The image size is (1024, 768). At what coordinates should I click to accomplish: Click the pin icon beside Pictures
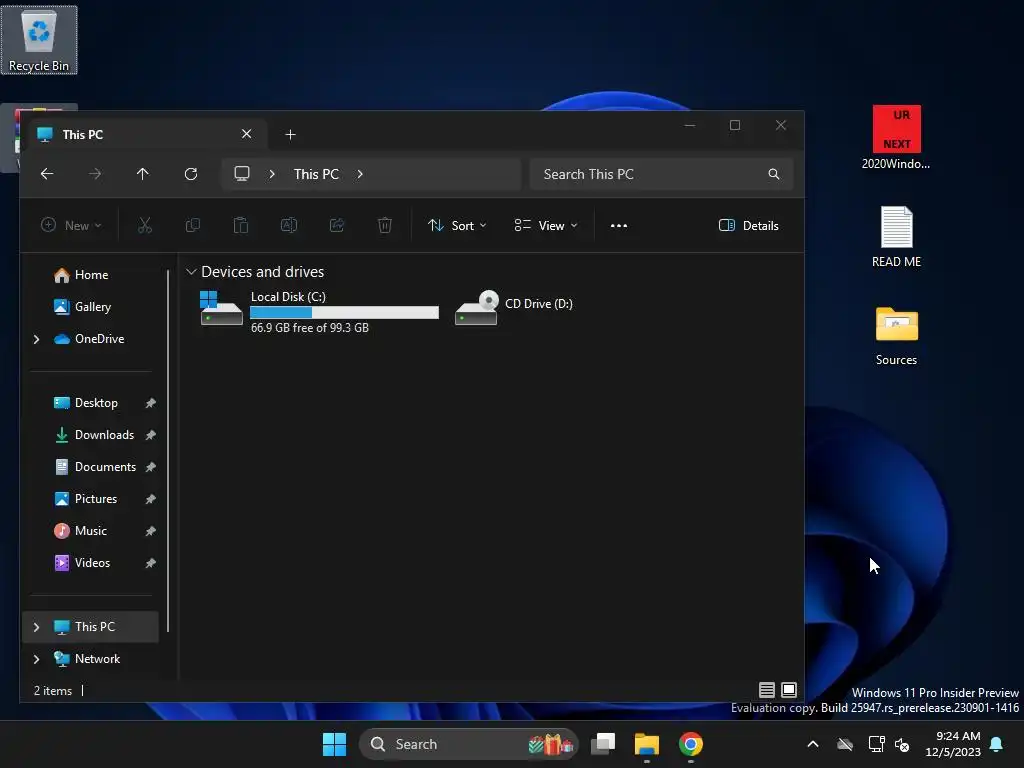150,499
